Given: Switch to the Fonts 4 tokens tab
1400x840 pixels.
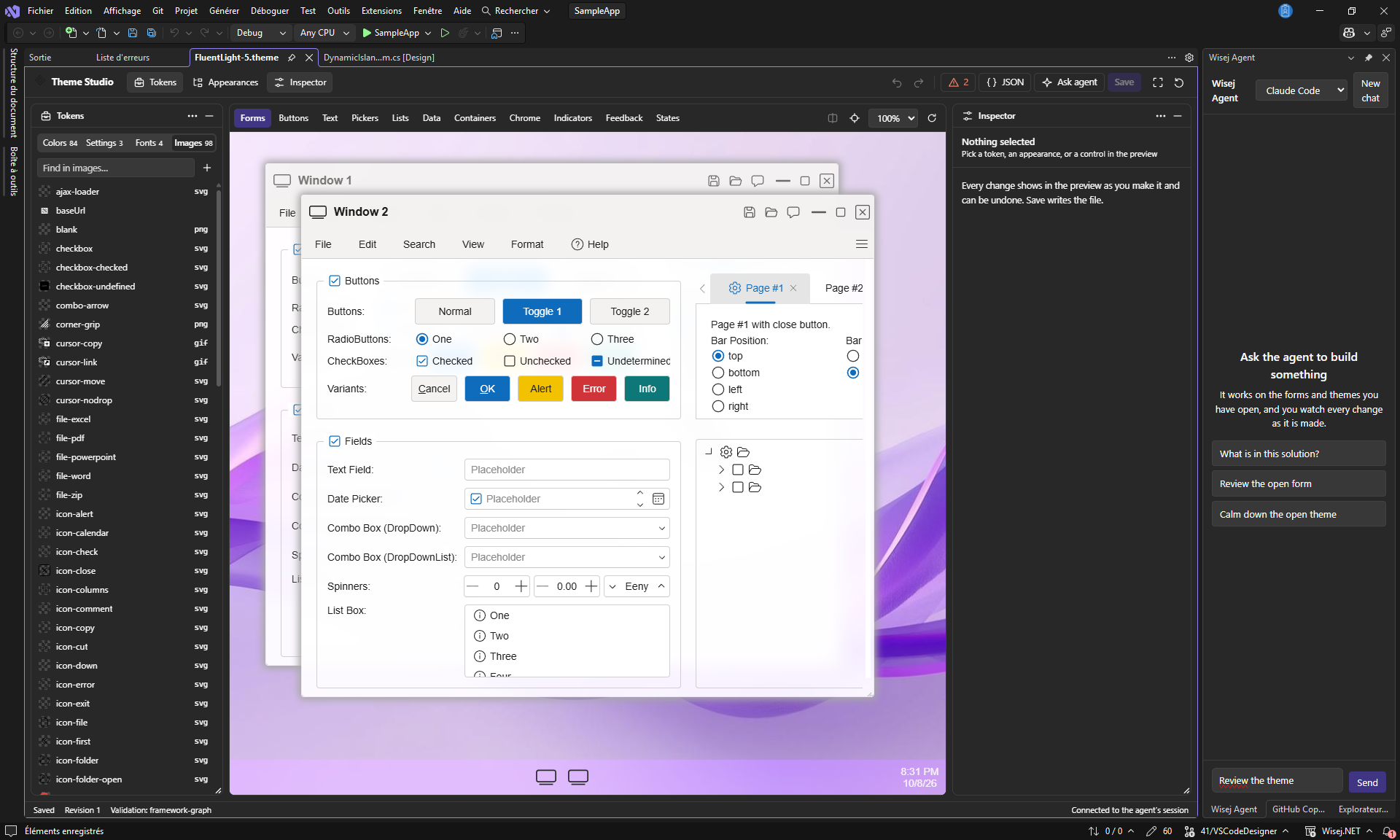Looking at the screenshot, I should pyautogui.click(x=149, y=143).
